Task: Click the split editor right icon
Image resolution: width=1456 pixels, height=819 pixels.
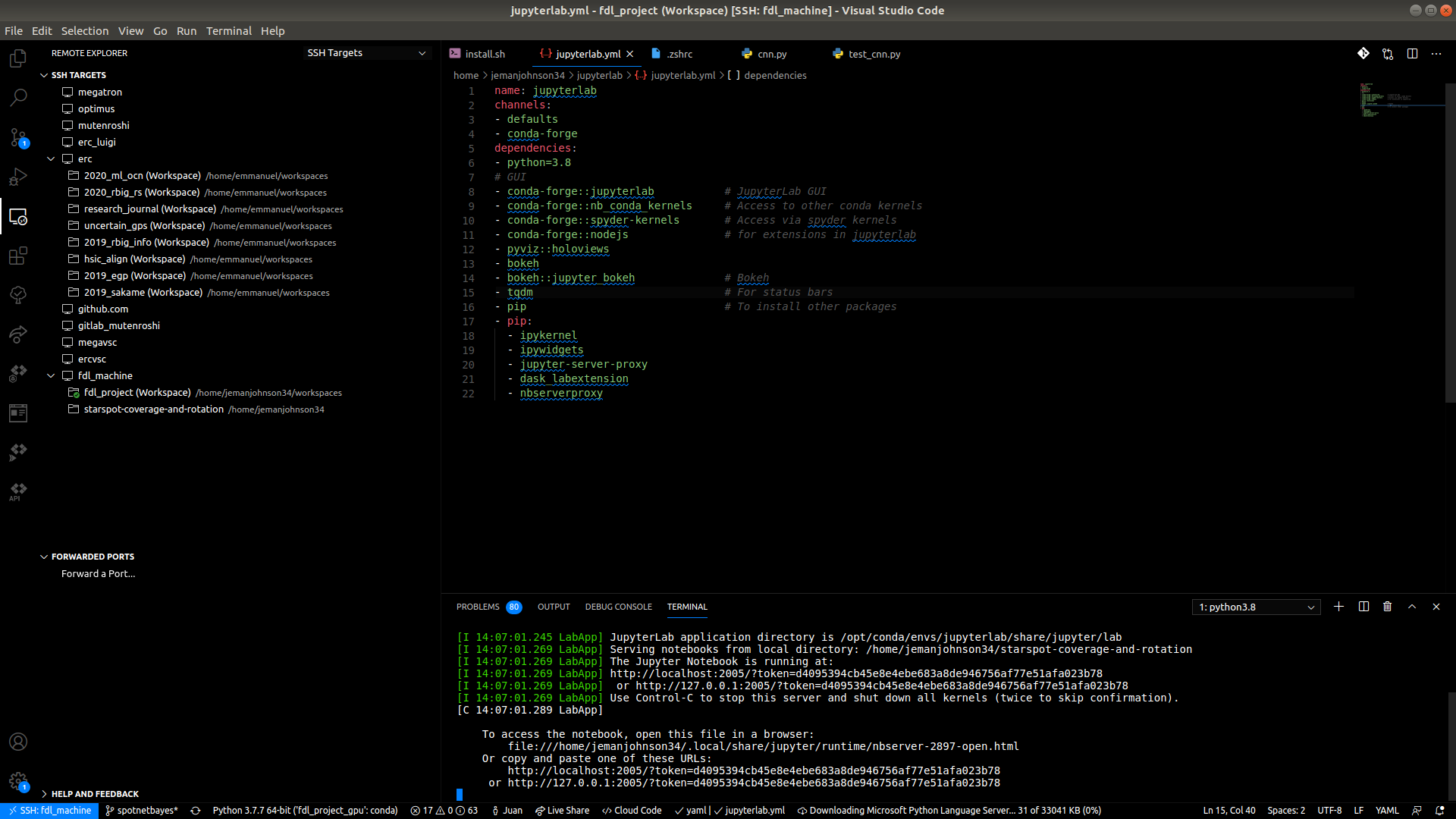Action: click(1412, 54)
